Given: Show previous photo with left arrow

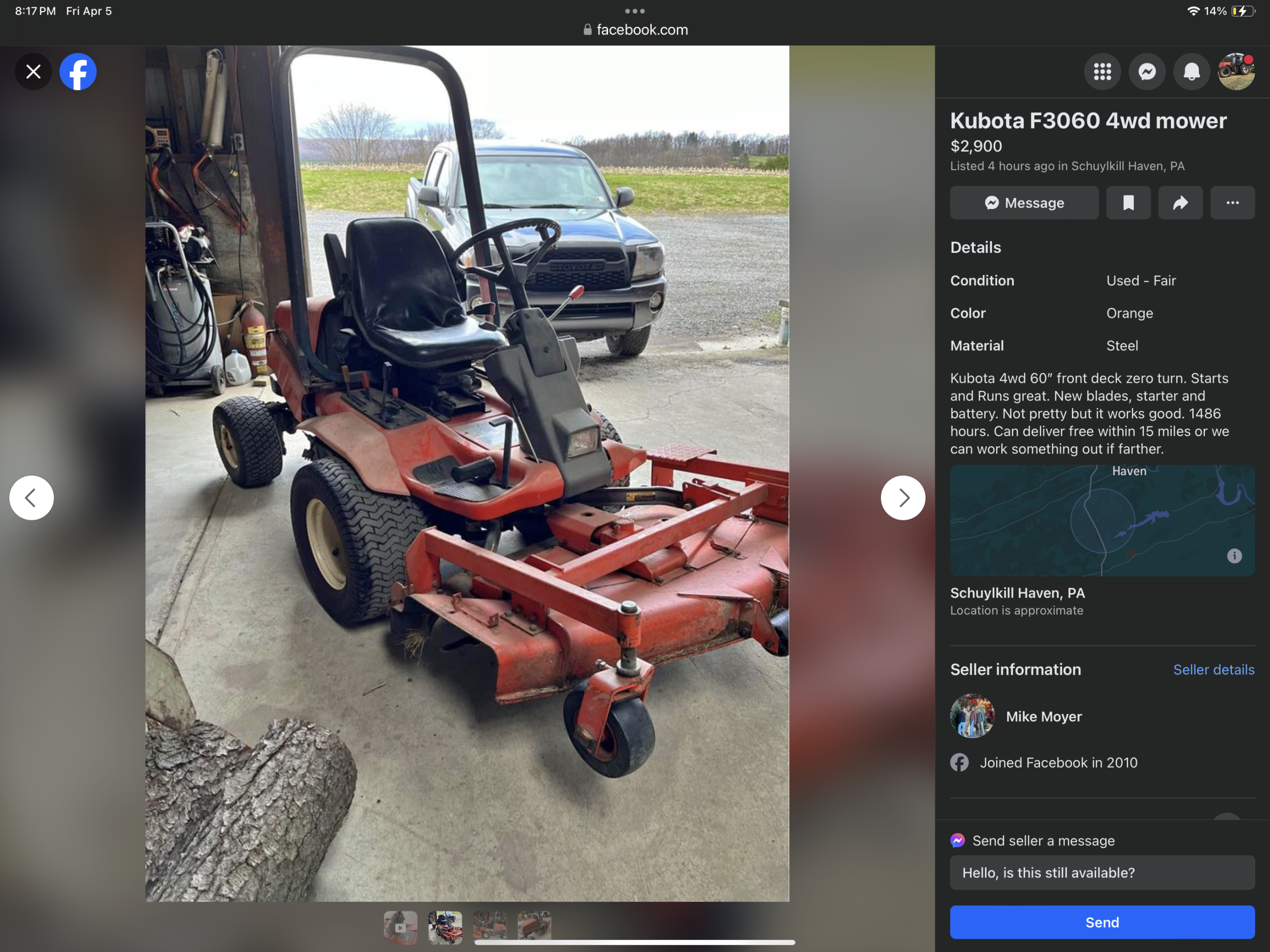Looking at the screenshot, I should coord(31,498).
